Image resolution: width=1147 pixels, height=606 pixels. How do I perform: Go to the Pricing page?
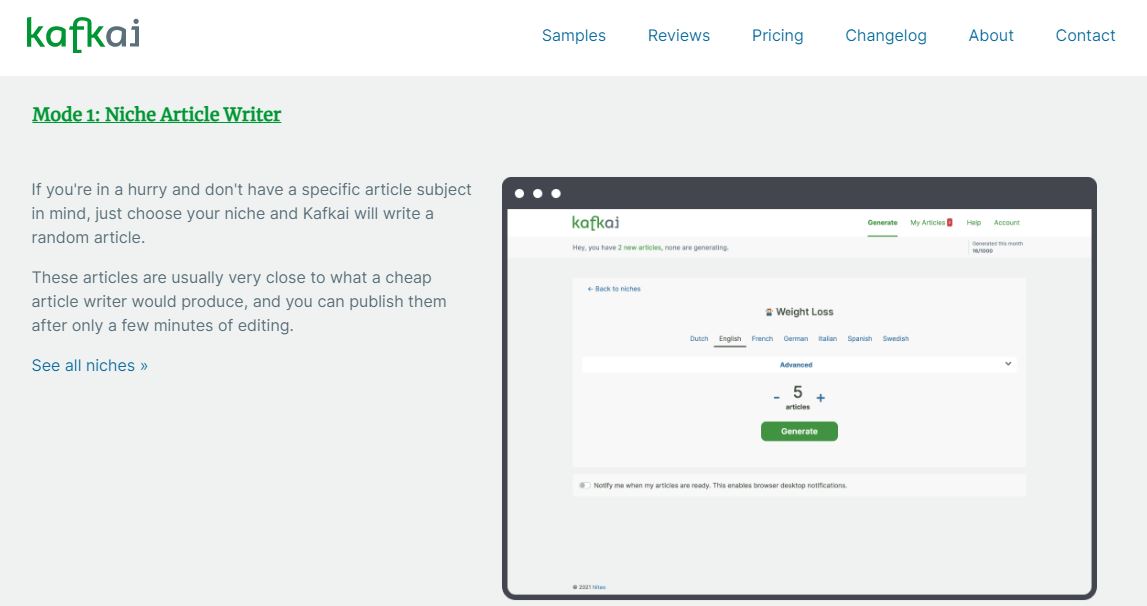[778, 35]
